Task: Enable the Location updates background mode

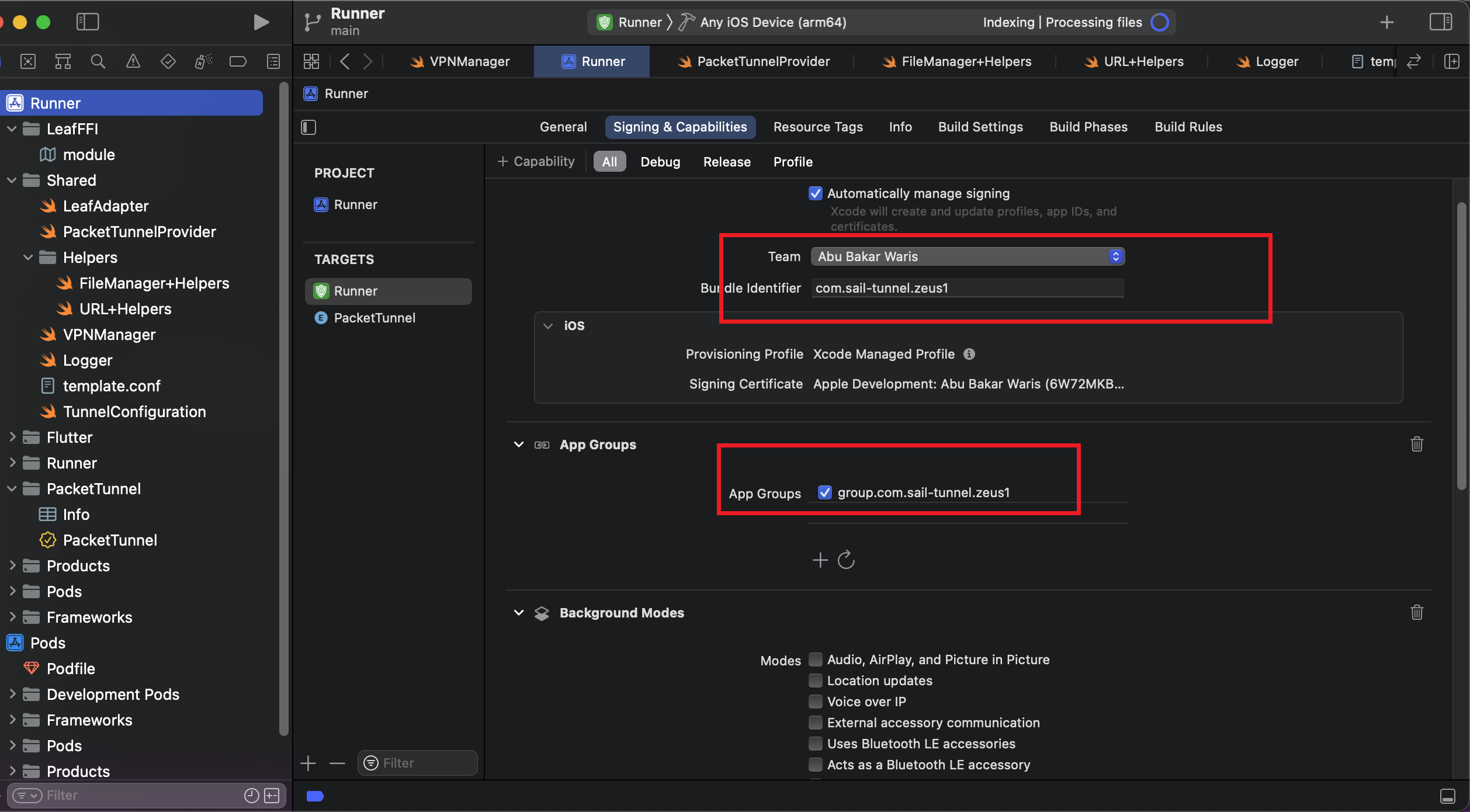Action: pyautogui.click(x=815, y=681)
